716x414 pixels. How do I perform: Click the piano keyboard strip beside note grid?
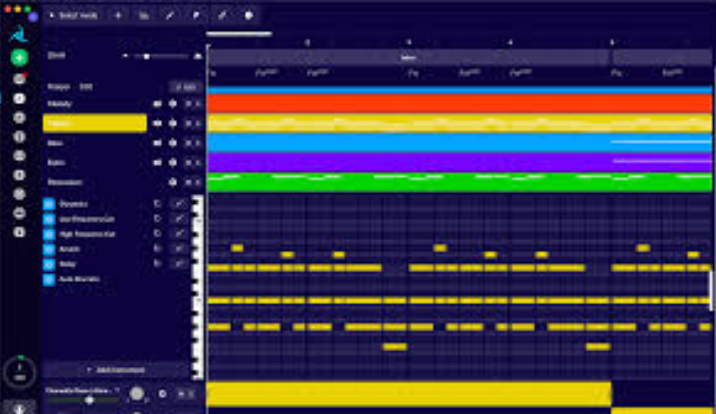(197, 287)
